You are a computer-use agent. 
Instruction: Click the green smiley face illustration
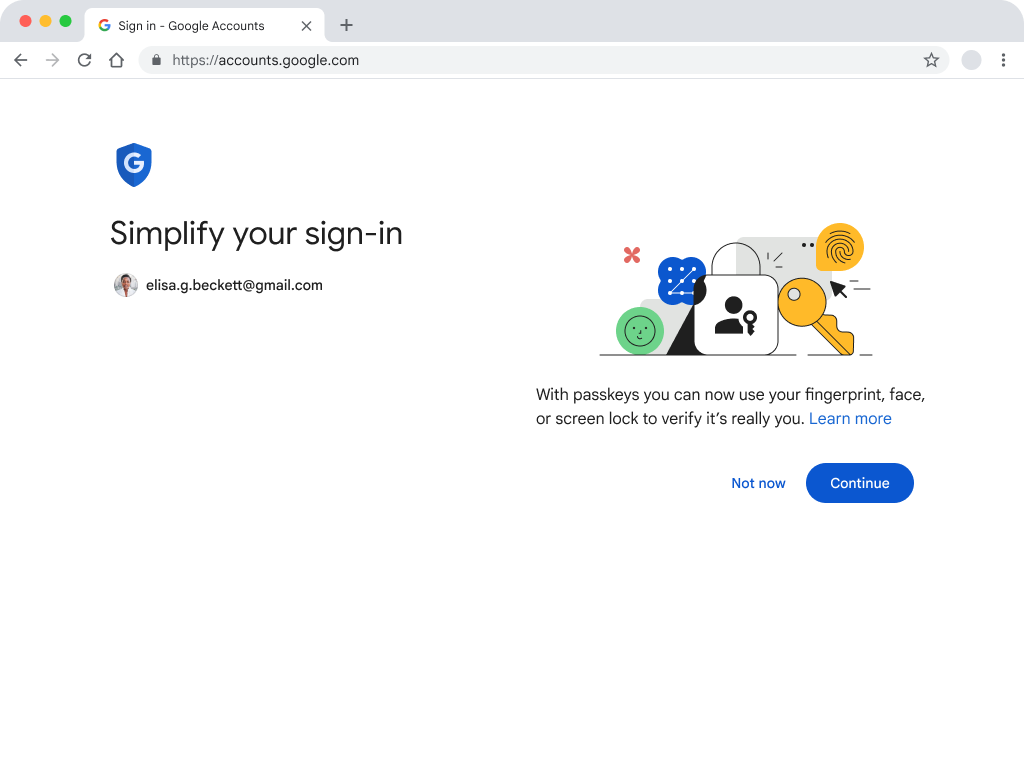639,330
